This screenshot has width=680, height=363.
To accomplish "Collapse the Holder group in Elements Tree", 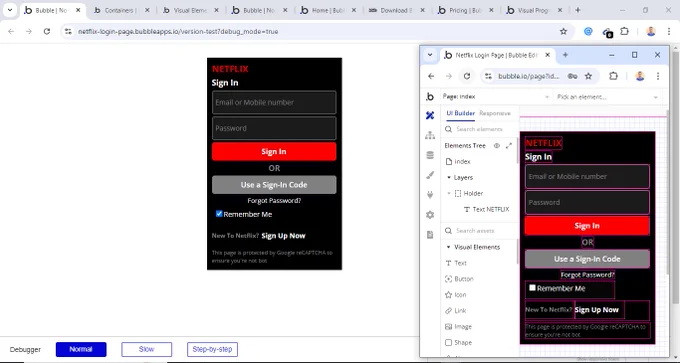I will point(449,193).
